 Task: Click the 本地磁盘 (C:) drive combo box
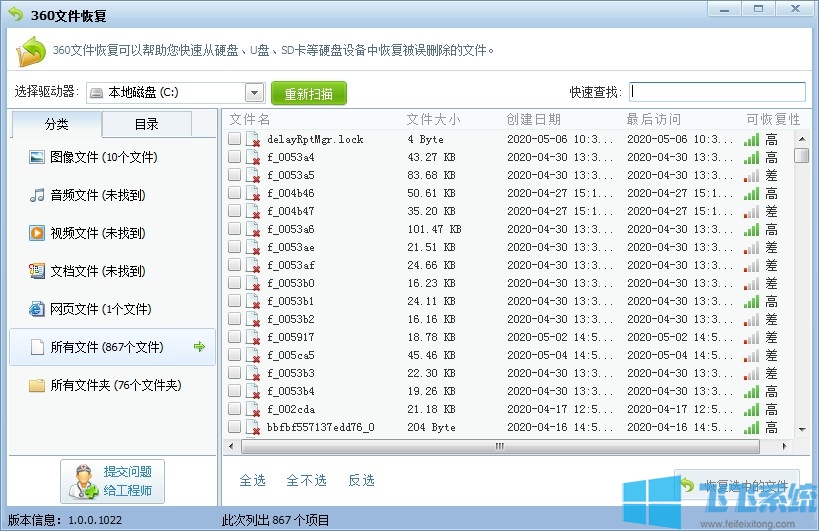(176, 93)
